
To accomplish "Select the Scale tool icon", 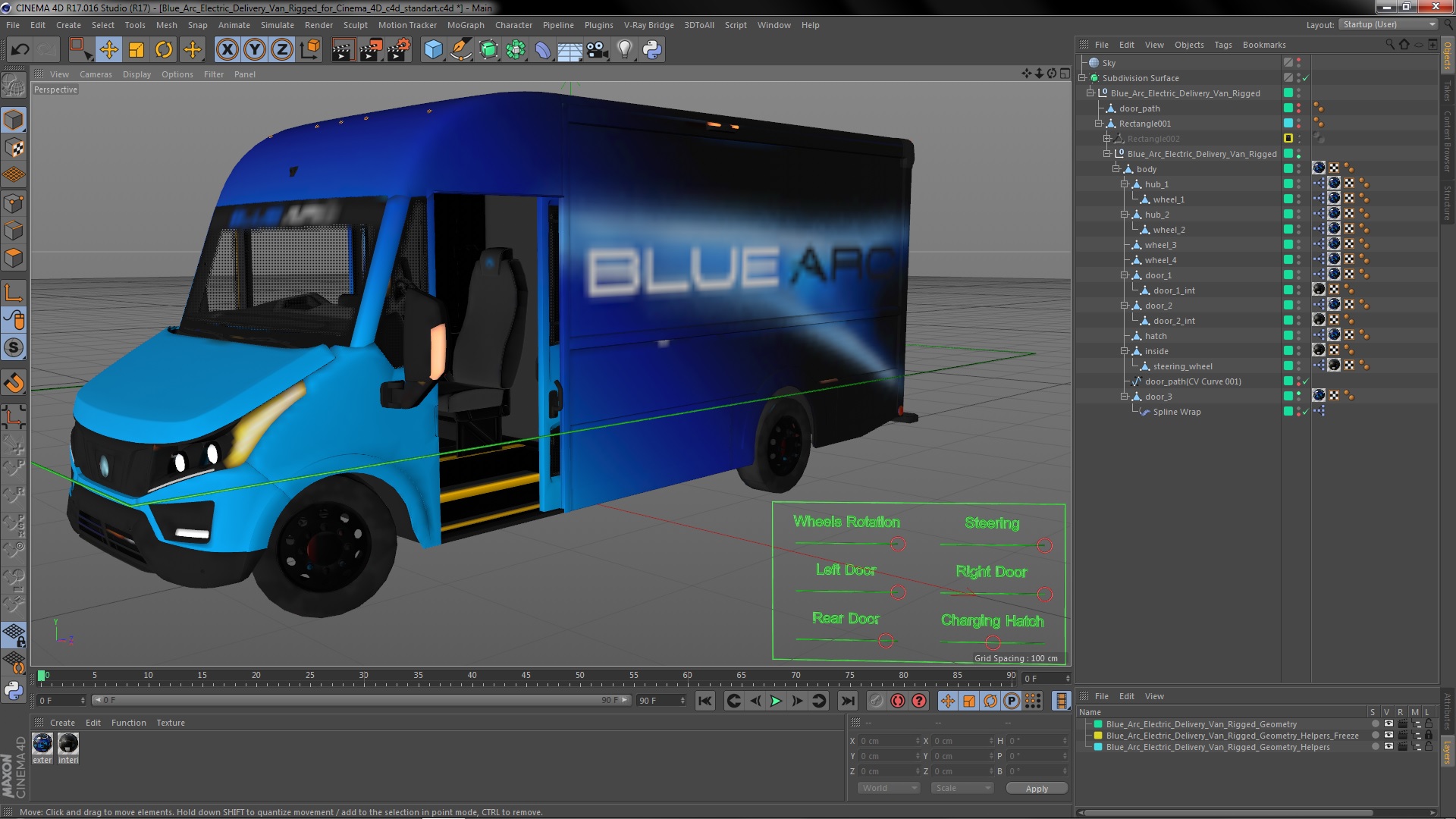I will point(136,50).
